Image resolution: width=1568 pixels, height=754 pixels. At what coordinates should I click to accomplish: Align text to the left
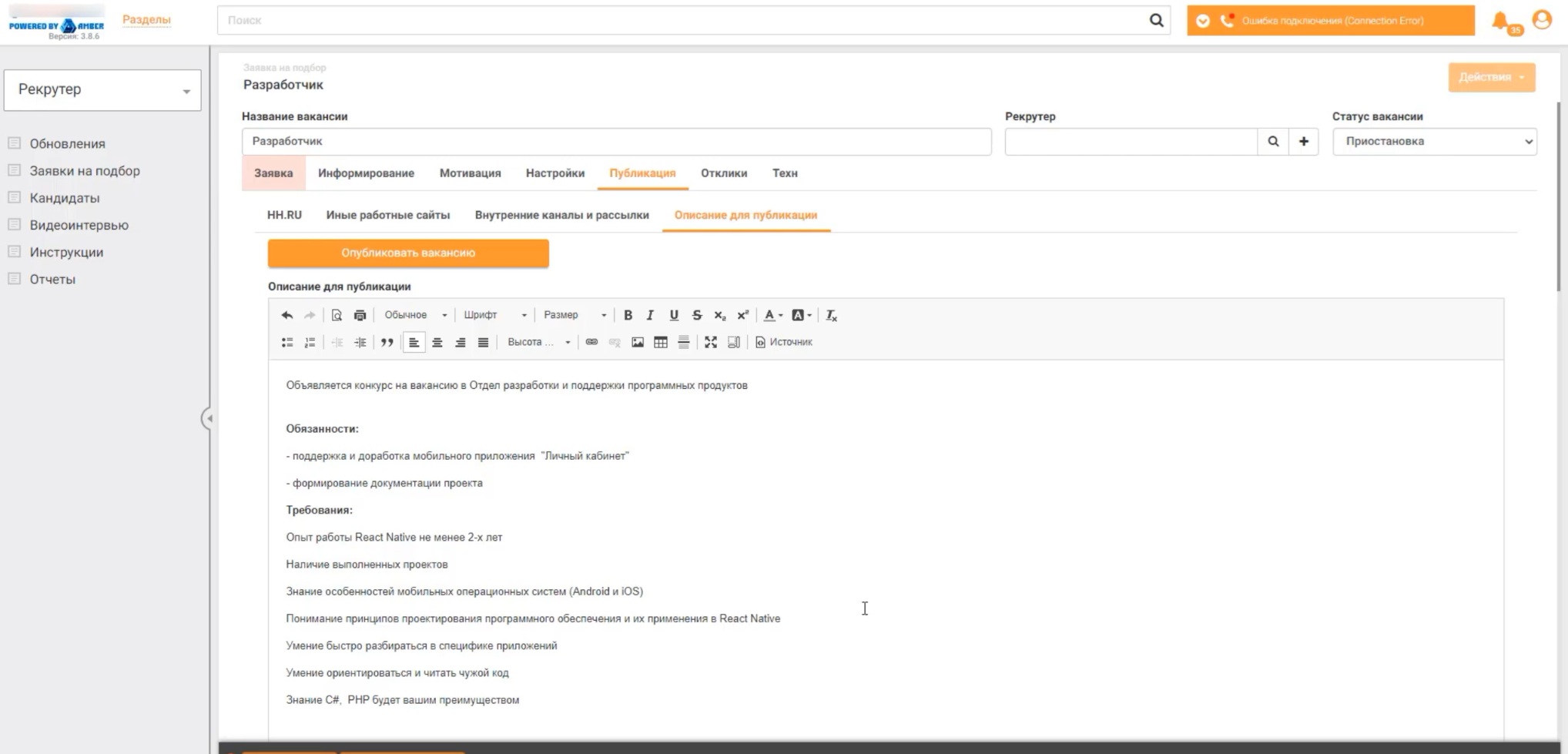414,342
